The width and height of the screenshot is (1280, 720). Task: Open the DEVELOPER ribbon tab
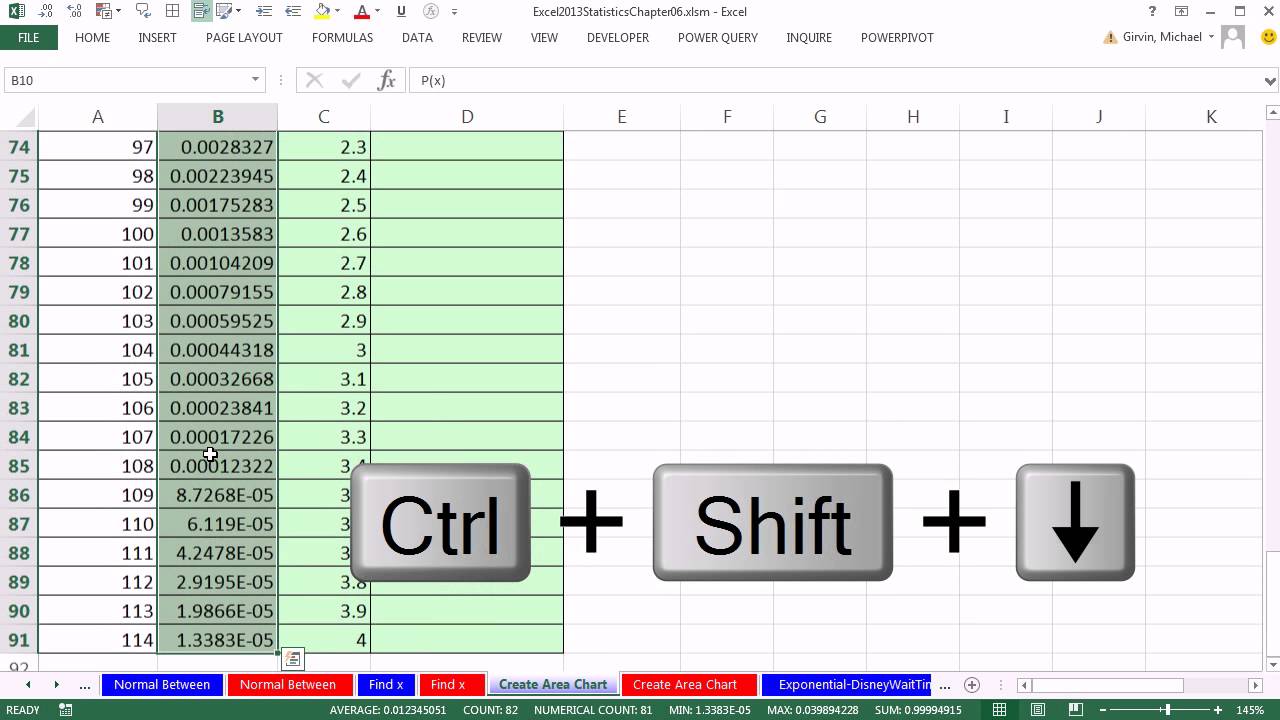click(x=617, y=37)
